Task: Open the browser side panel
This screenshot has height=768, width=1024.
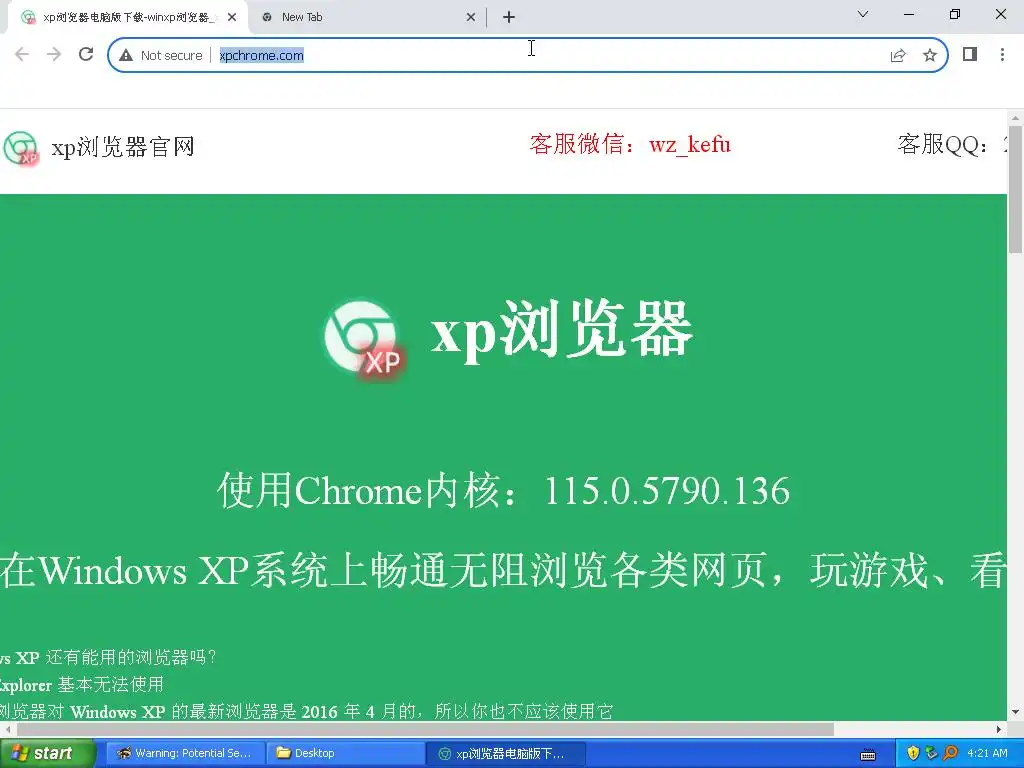Action: [970, 54]
